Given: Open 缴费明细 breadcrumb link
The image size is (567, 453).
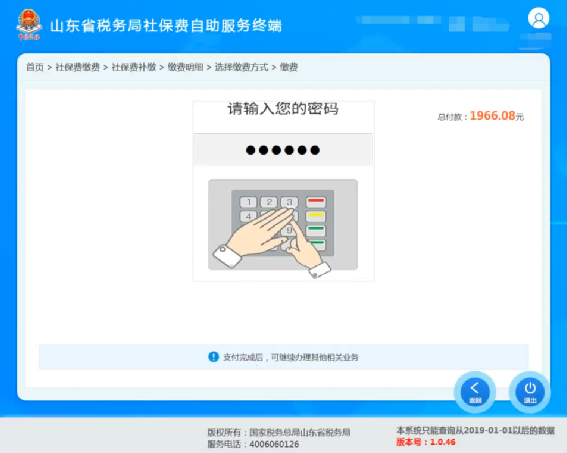Looking at the screenshot, I should (185, 67).
